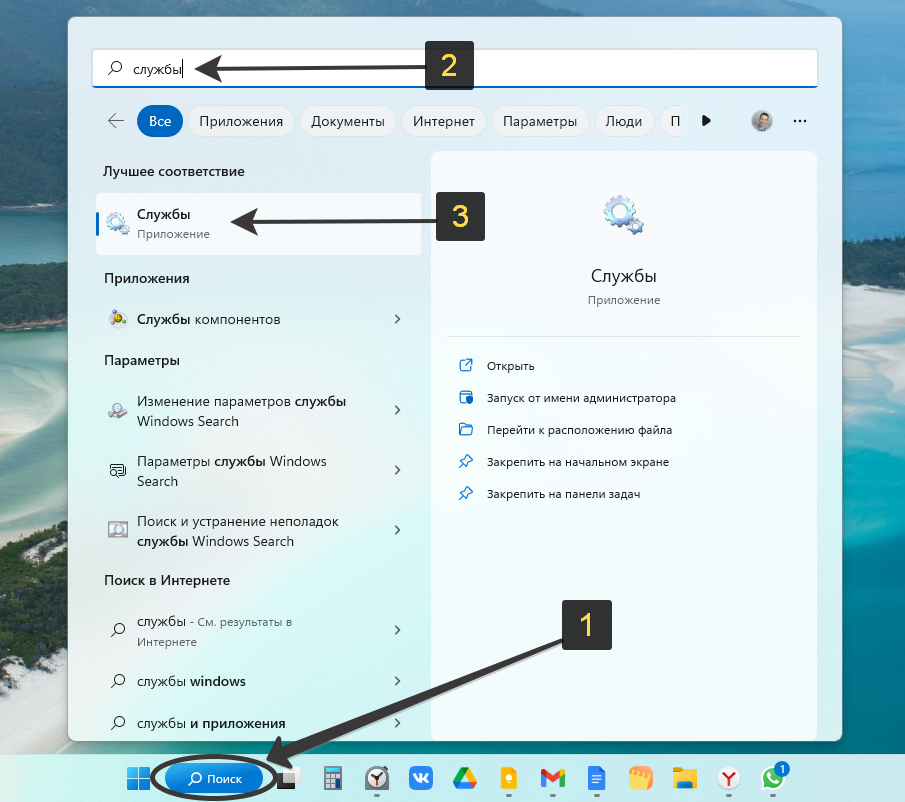Expand chevron for Параметры службы Windows Search
This screenshot has width=905, height=802.
click(397, 470)
